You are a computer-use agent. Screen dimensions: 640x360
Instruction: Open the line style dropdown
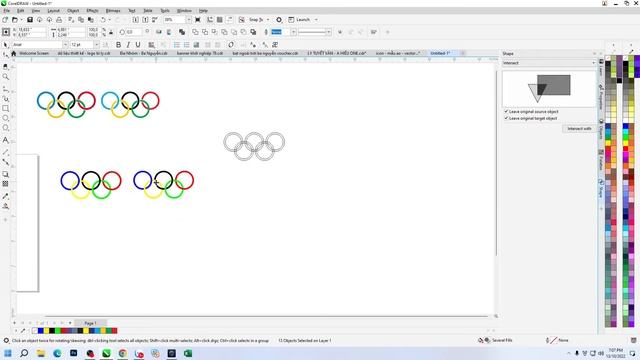pos(328,32)
